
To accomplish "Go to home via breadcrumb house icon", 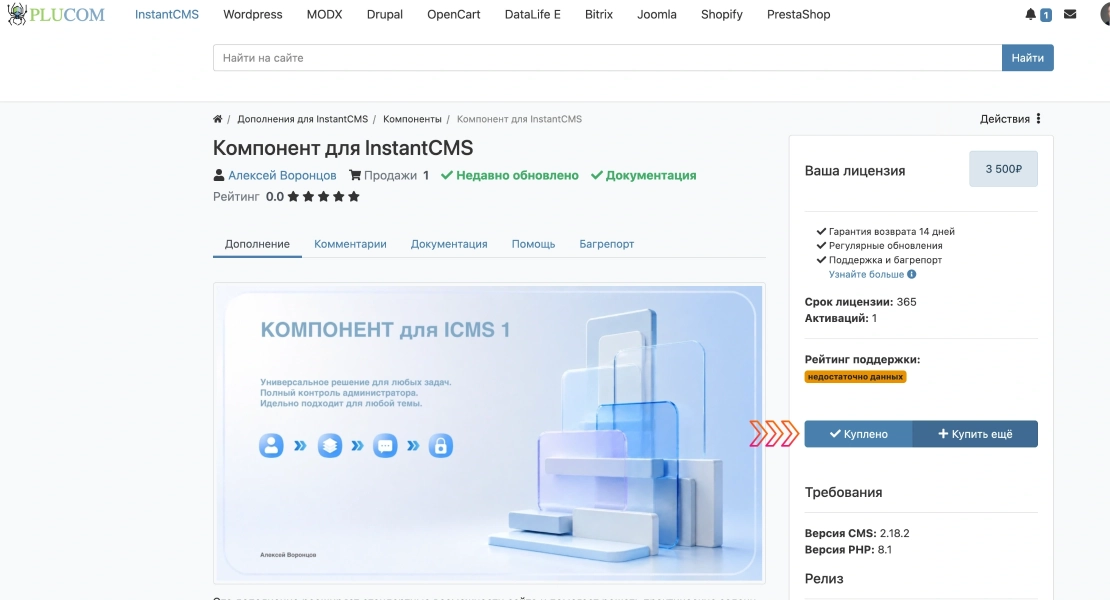I will click(x=217, y=119).
